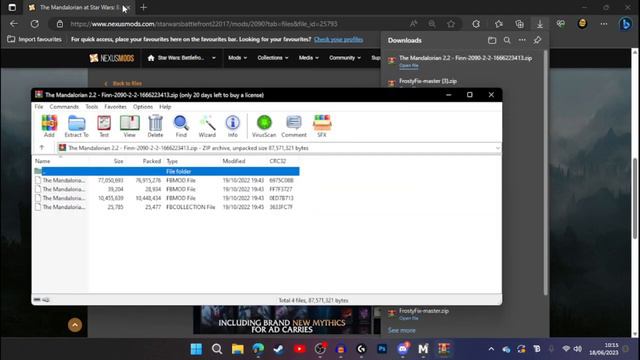Viewport: 640px width, 360px height.
Task: Add page to favourites star
Action: (x=451, y=24)
